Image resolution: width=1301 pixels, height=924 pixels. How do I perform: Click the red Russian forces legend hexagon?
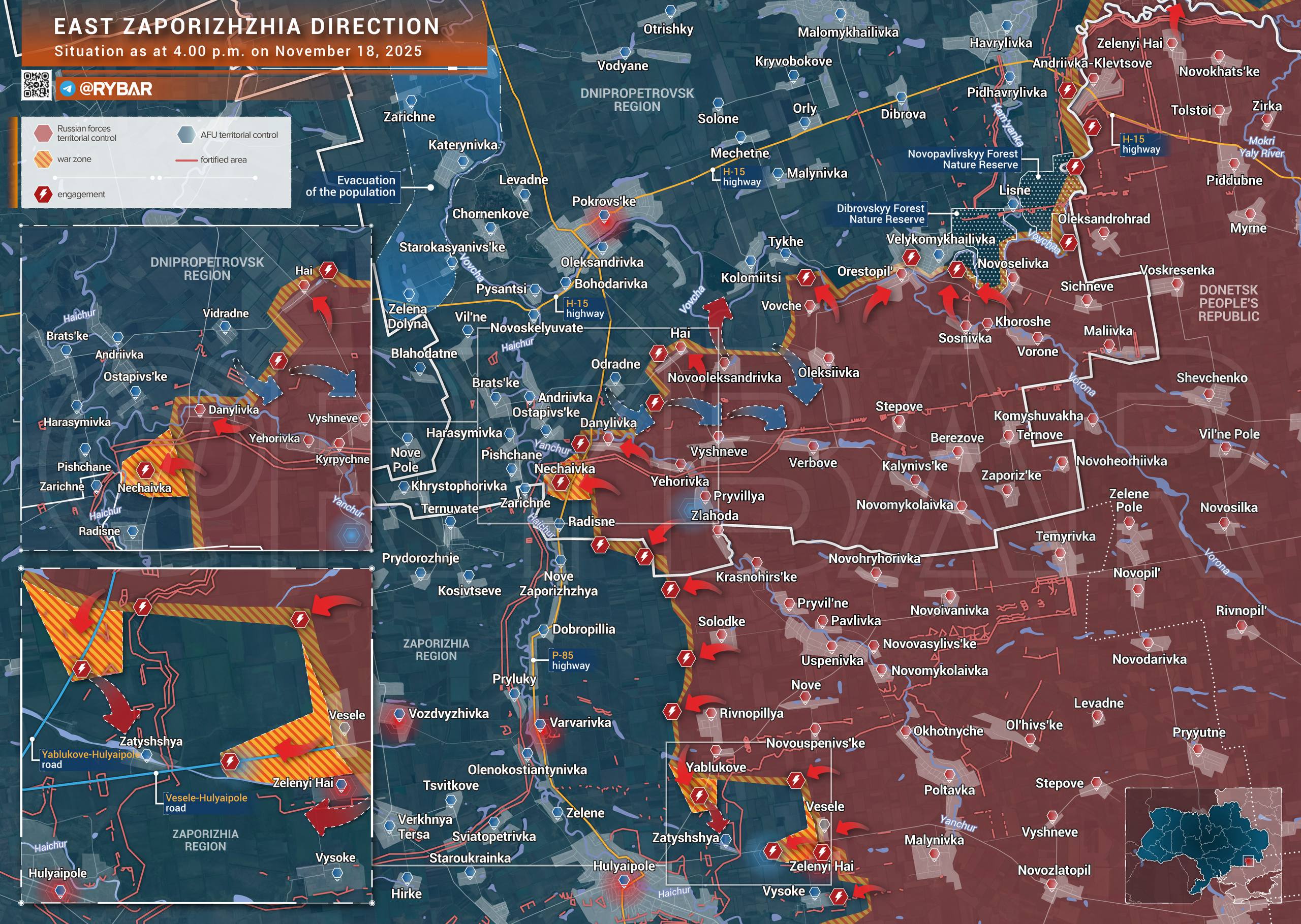[x=43, y=133]
